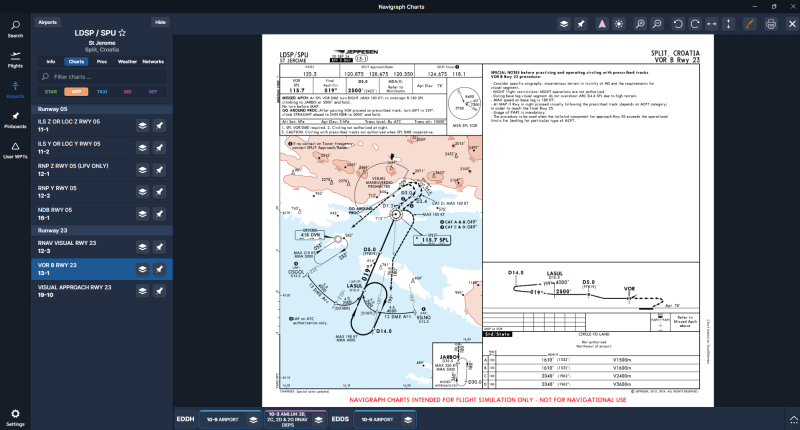This screenshot has height=430, width=800.
Task: Fit chart to width
Action: pos(712,24)
